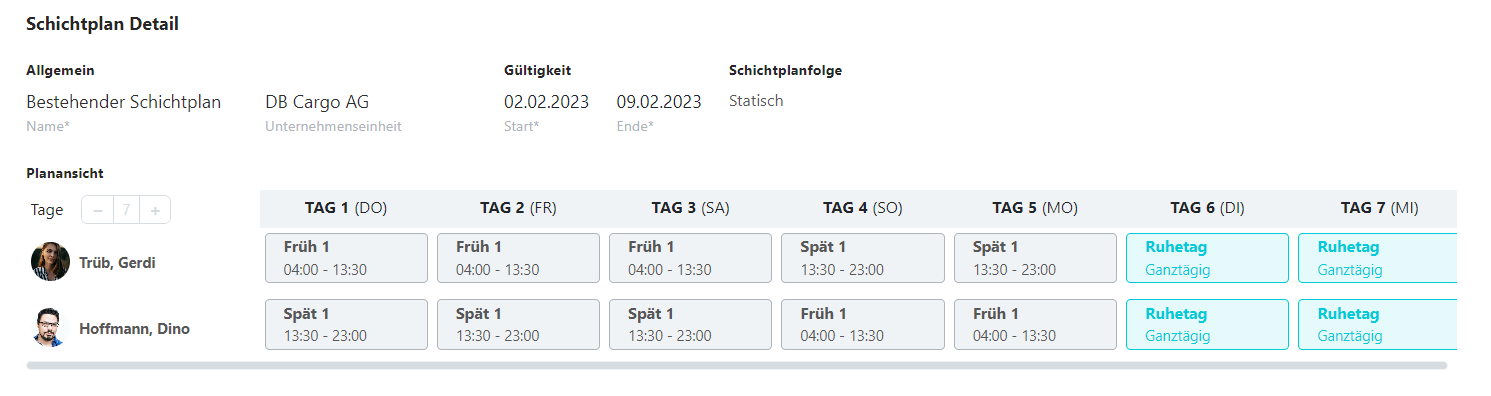Viewport: 1491px width, 396px height.
Task: Select Gerdi Trüb's Spät 1 shift on Tag 4
Action: click(863, 258)
